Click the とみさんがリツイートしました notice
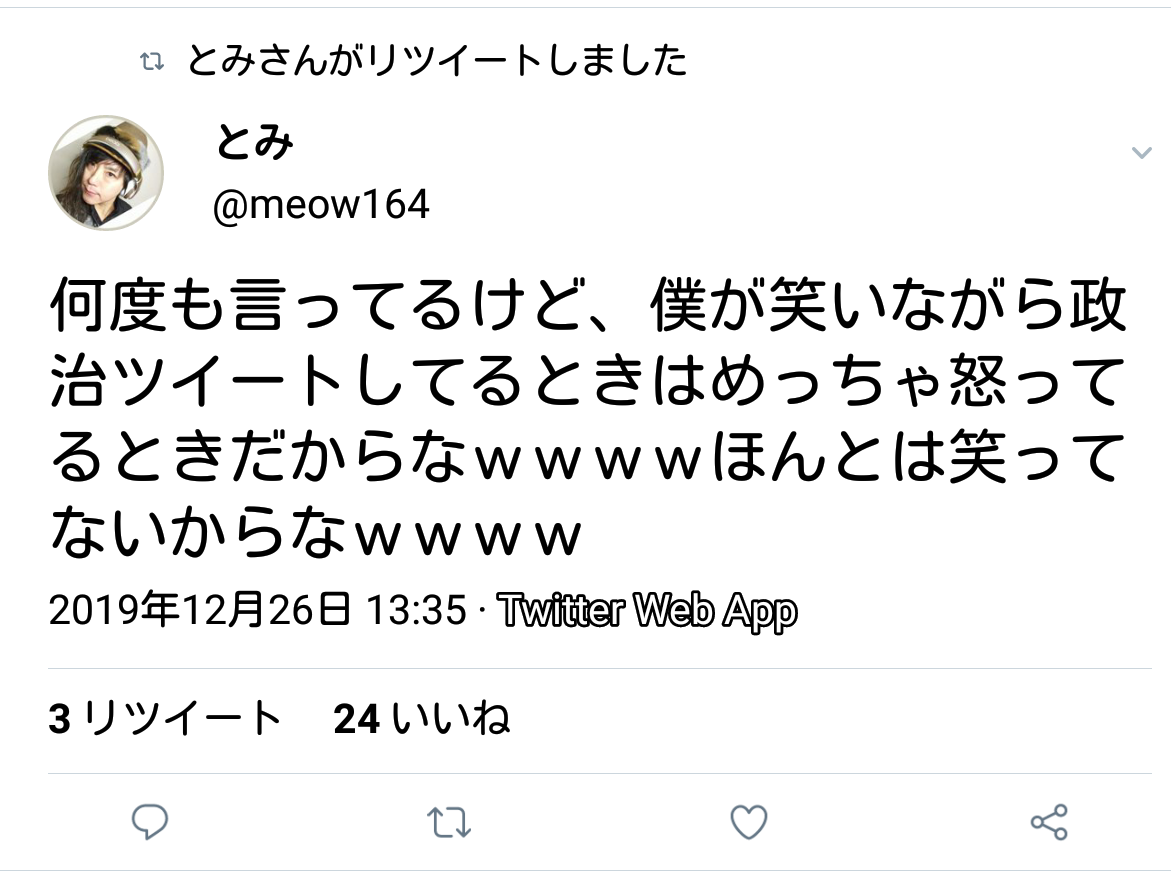The height and width of the screenshot is (877, 1171). click(437, 61)
